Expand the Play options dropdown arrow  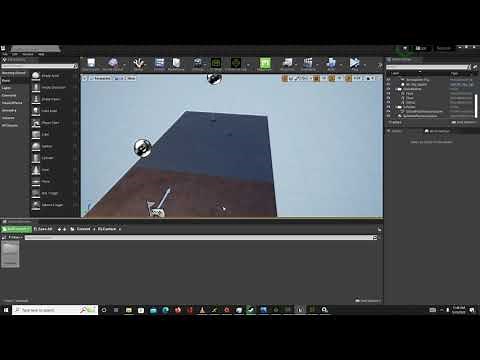[365, 64]
